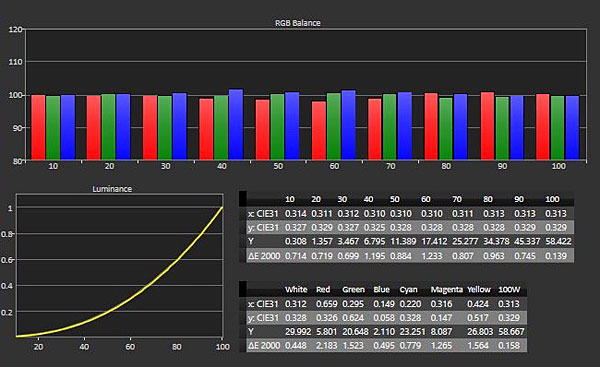Click the Red ΔE 2000 value 2.183
600x367 pixels.
[x=327, y=346]
